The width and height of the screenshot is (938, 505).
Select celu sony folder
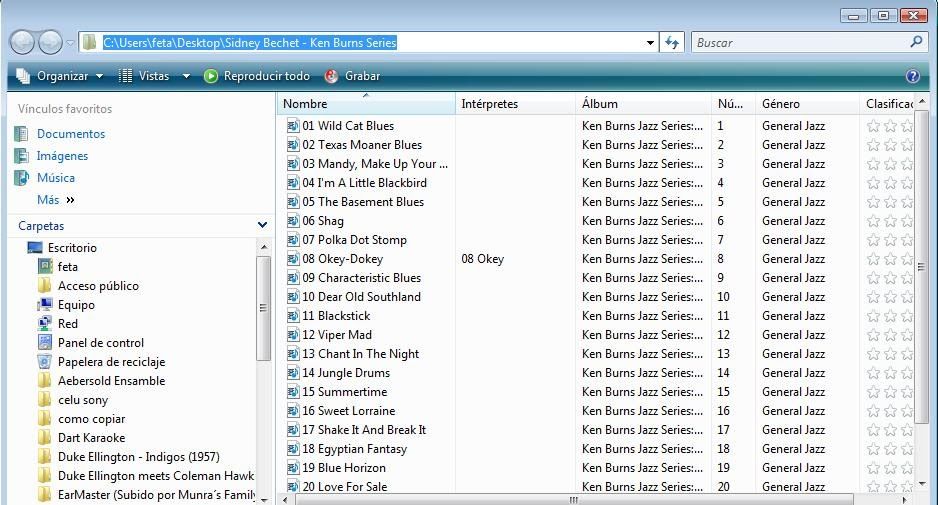[83, 400]
